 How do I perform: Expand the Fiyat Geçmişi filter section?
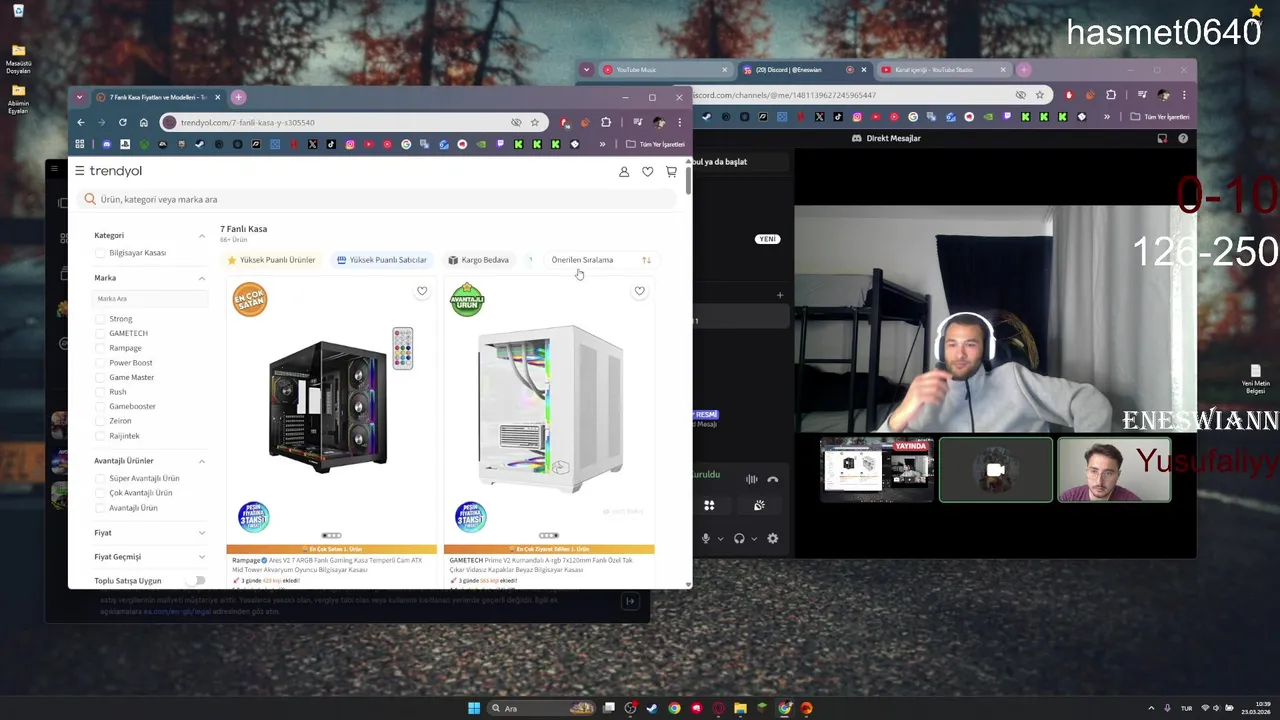tap(201, 557)
